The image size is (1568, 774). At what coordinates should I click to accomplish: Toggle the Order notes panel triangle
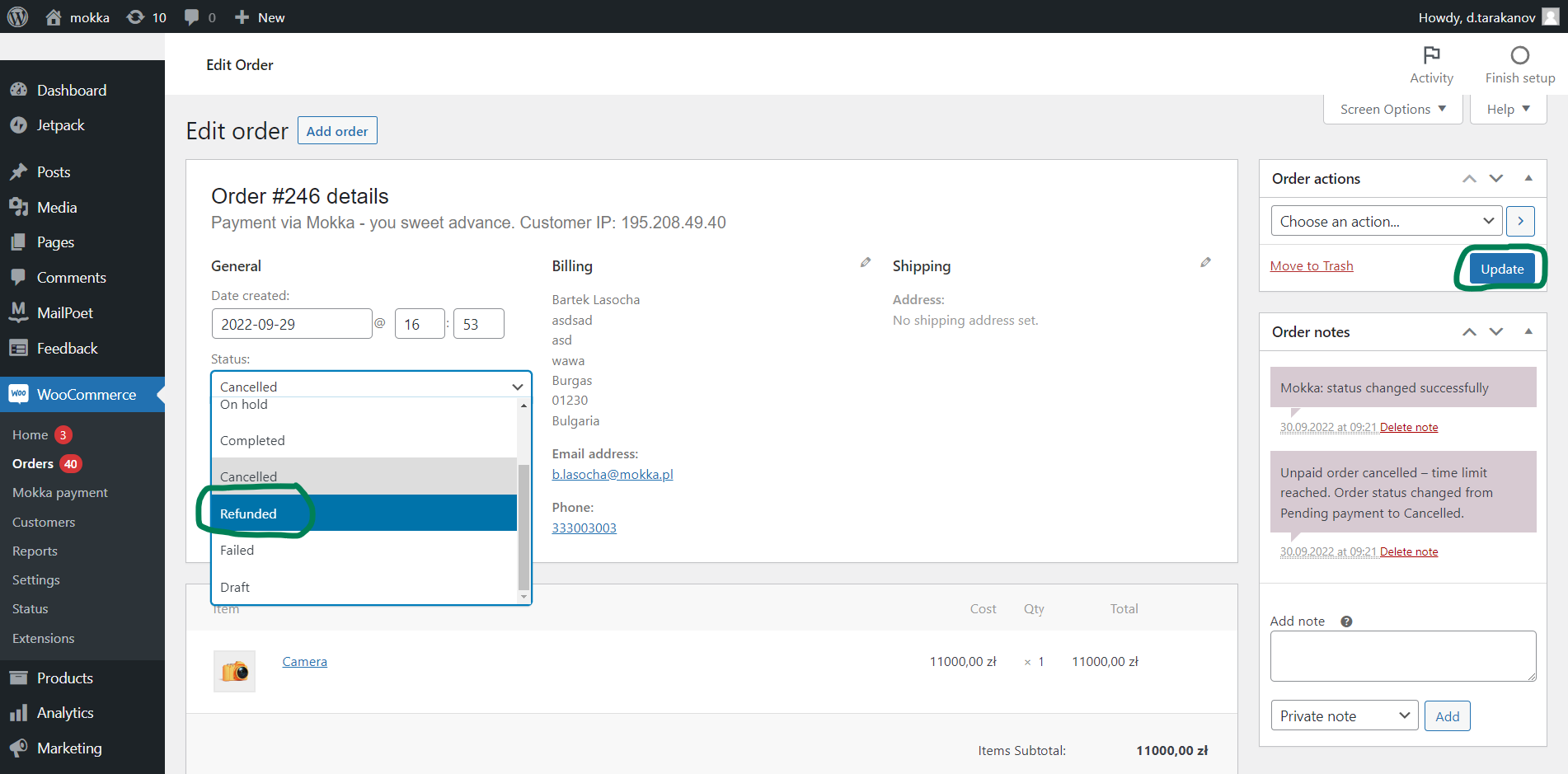1528,331
